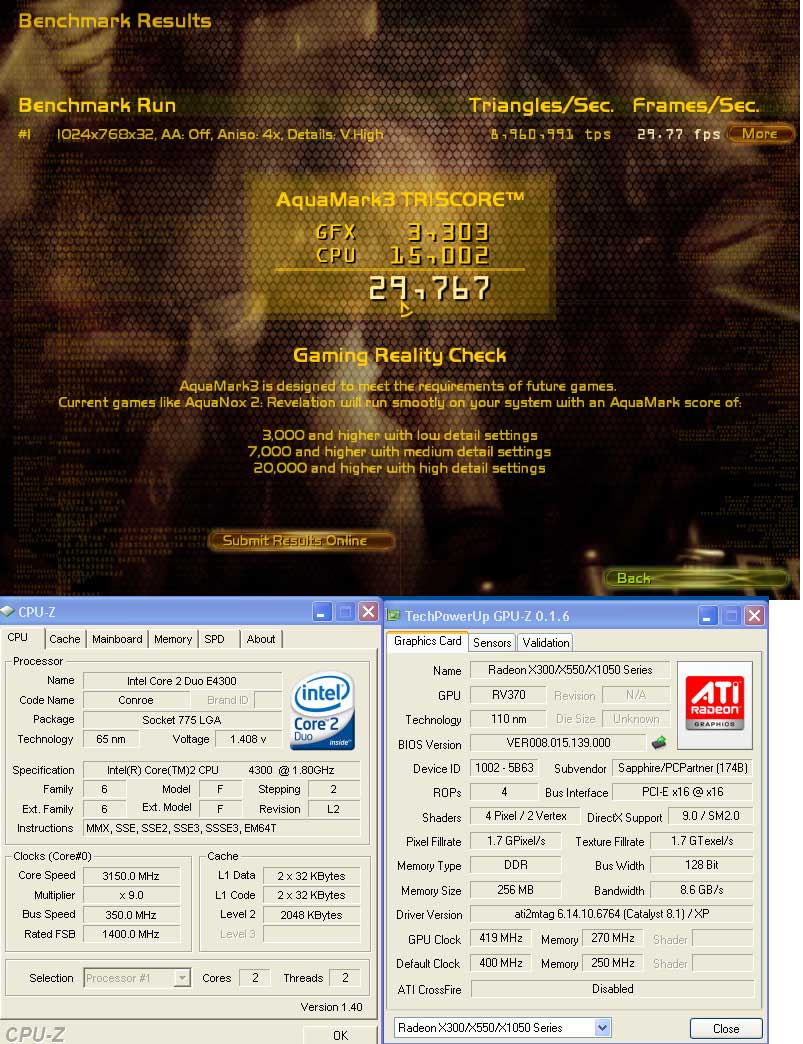The image size is (803, 1044).
Task: Open the Validation tab in GPU-Z
Action: pos(546,643)
